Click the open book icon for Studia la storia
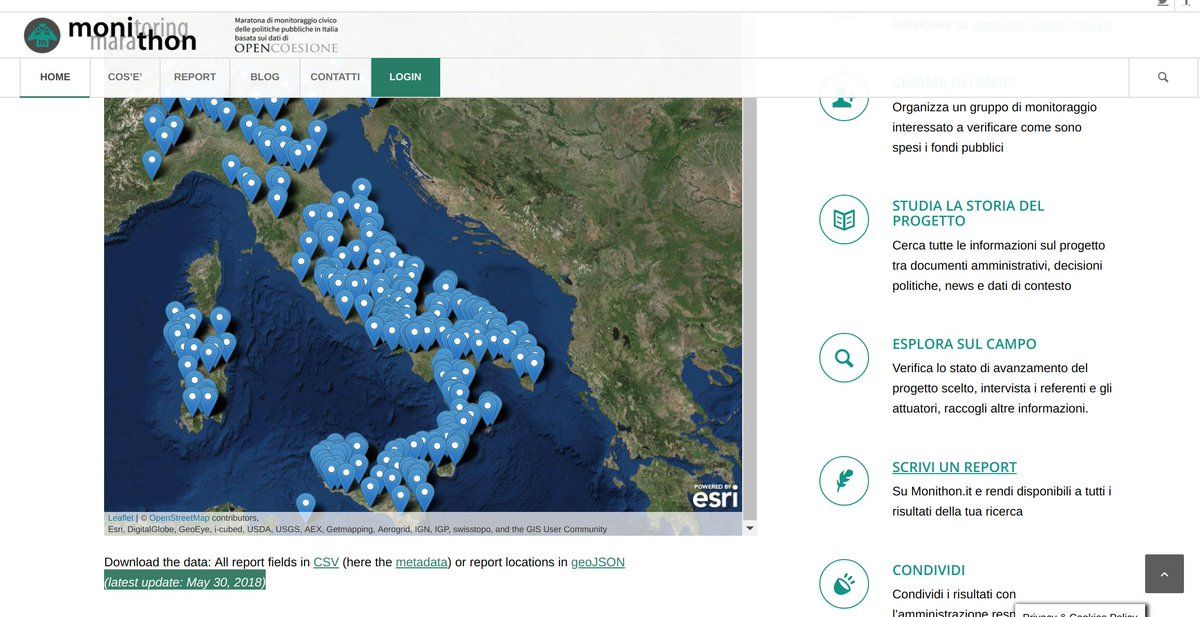1200x617 pixels. [843, 220]
